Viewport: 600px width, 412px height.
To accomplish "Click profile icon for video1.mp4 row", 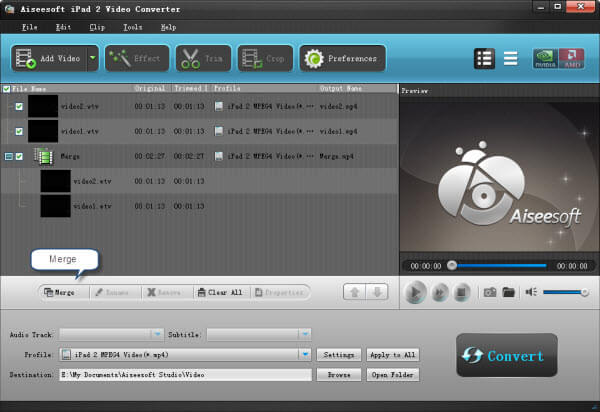I will [x=218, y=131].
